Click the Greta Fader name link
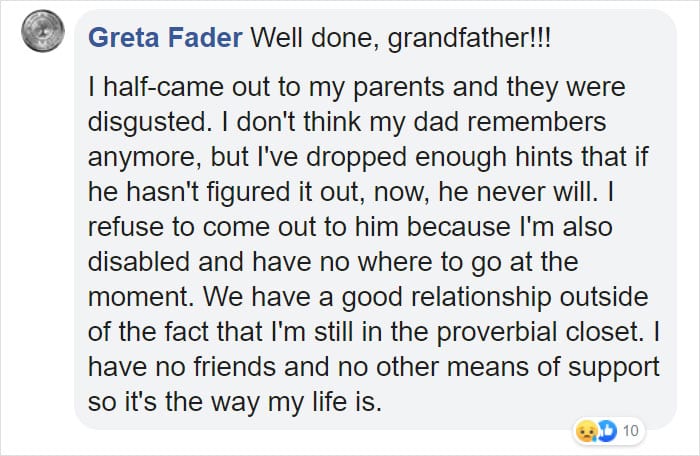The width and height of the screenshot is (700, 456). (165, 37)
